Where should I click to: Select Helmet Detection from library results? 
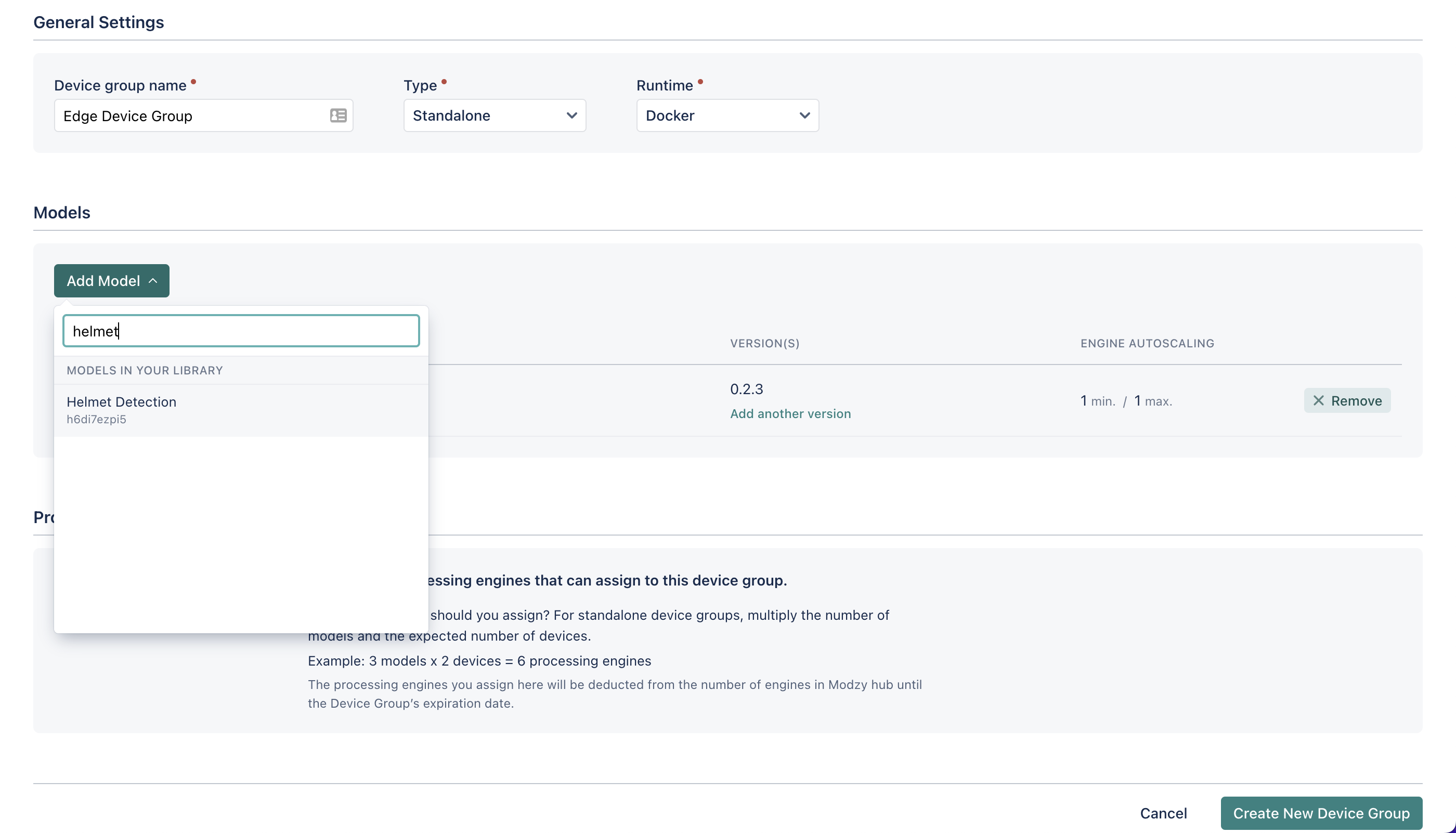click(x=121, y=401)
